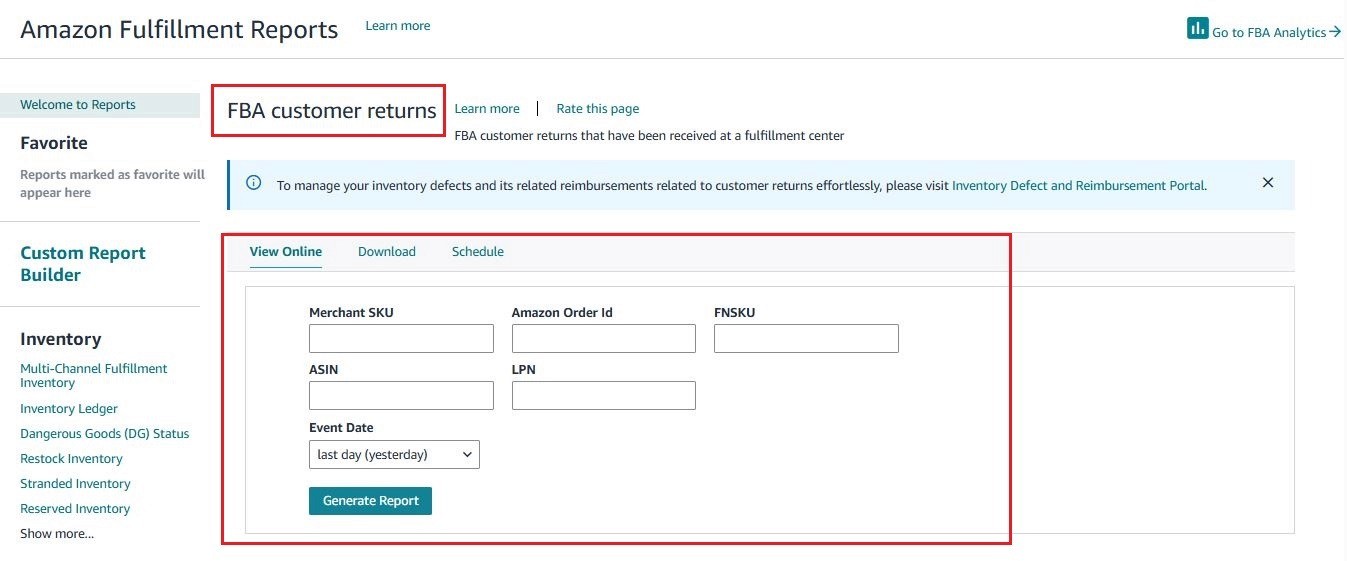1347x561 pixels.
Task: Click into the LPN input field
Action: (604, 396)
